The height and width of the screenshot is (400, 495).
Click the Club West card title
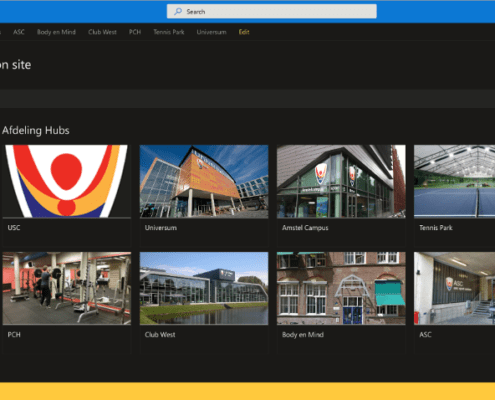[x=160, y=335]
